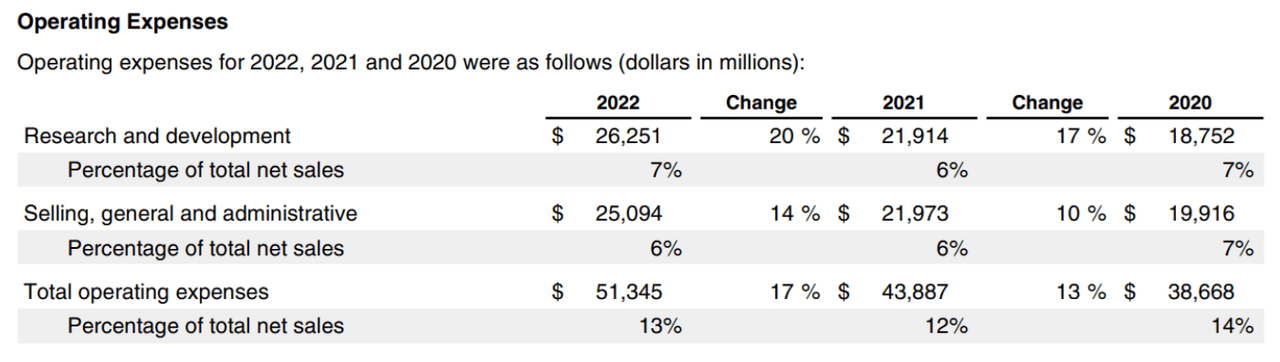Select the 2020 column header
This screenshot has height=362, width=1280.
(x=1189, y=102)
